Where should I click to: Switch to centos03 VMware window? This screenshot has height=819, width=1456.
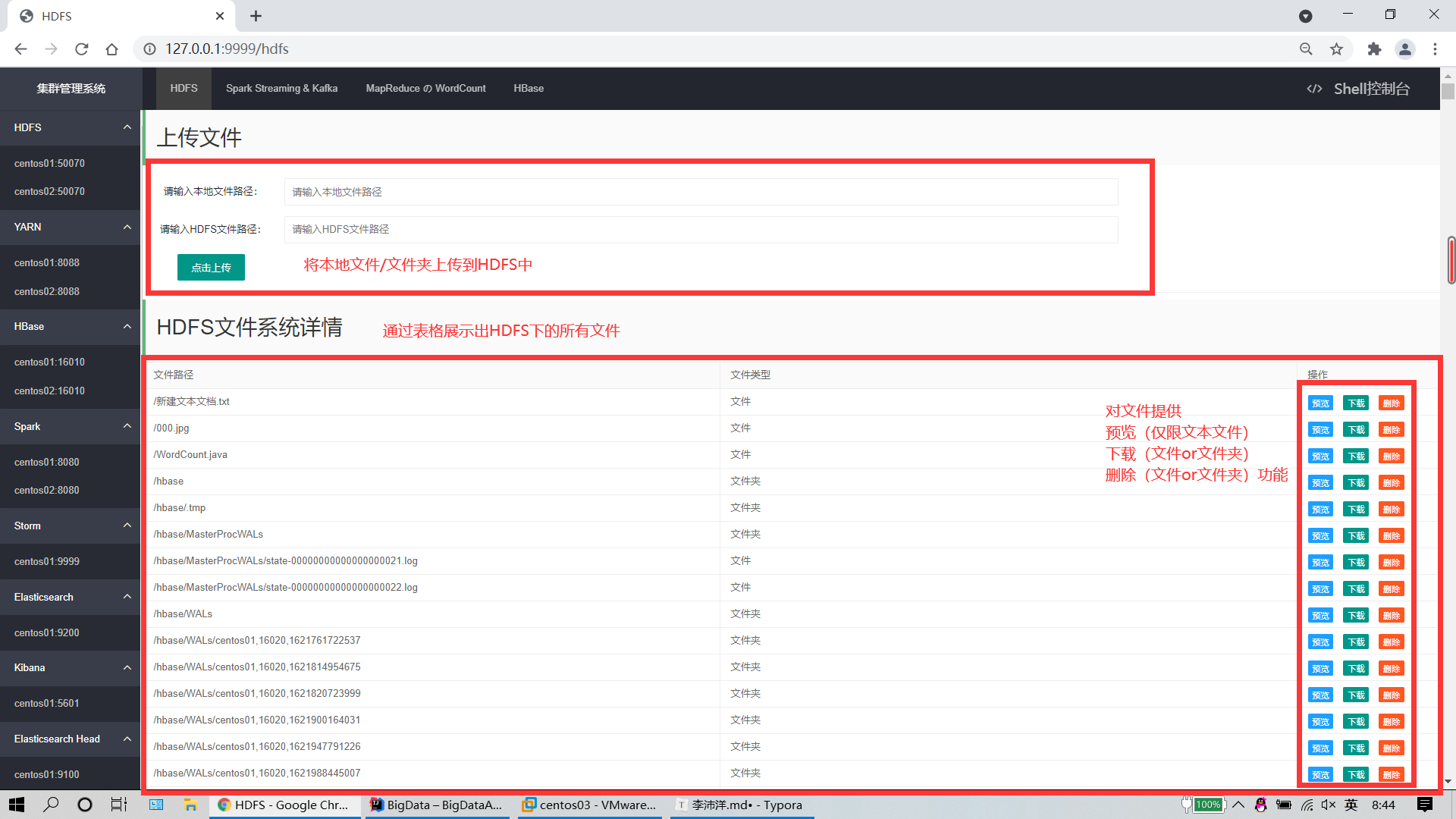(x=589, y=805)
